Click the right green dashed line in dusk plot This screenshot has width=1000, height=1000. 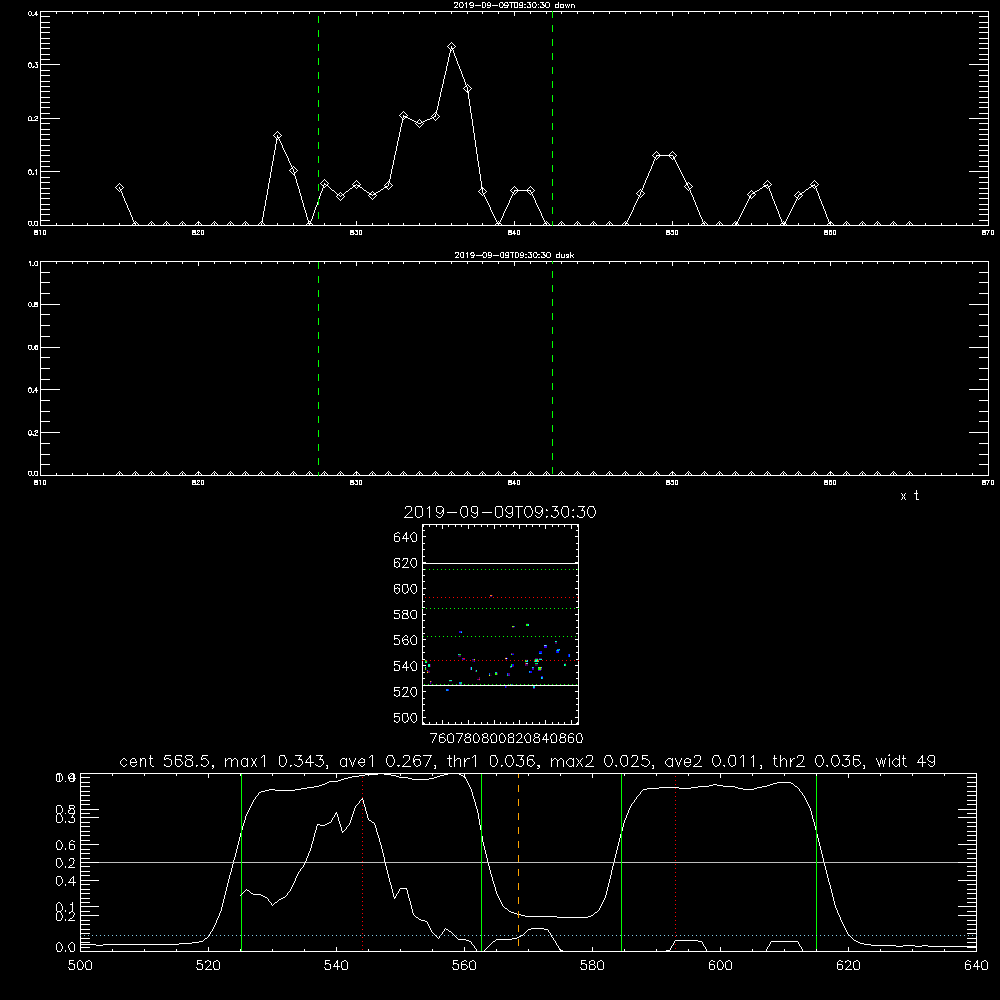click(x=552, y=368)
